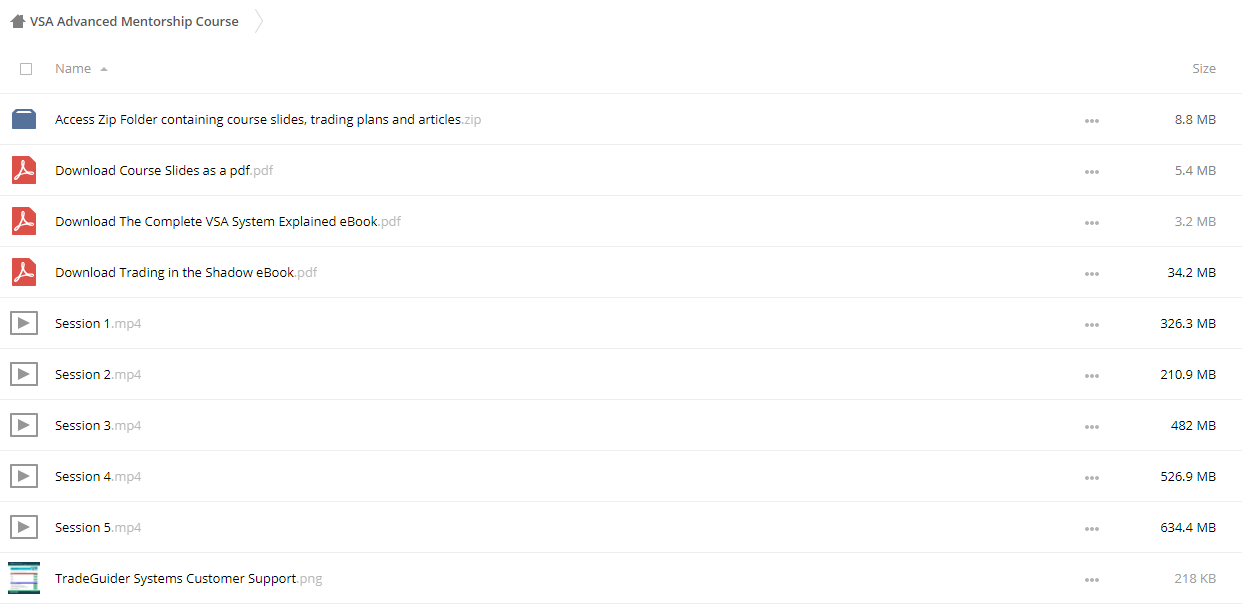Open more options for Session 4.mp4
Viewport: 1242px width, 607px height.
[x=1091, y=478]
